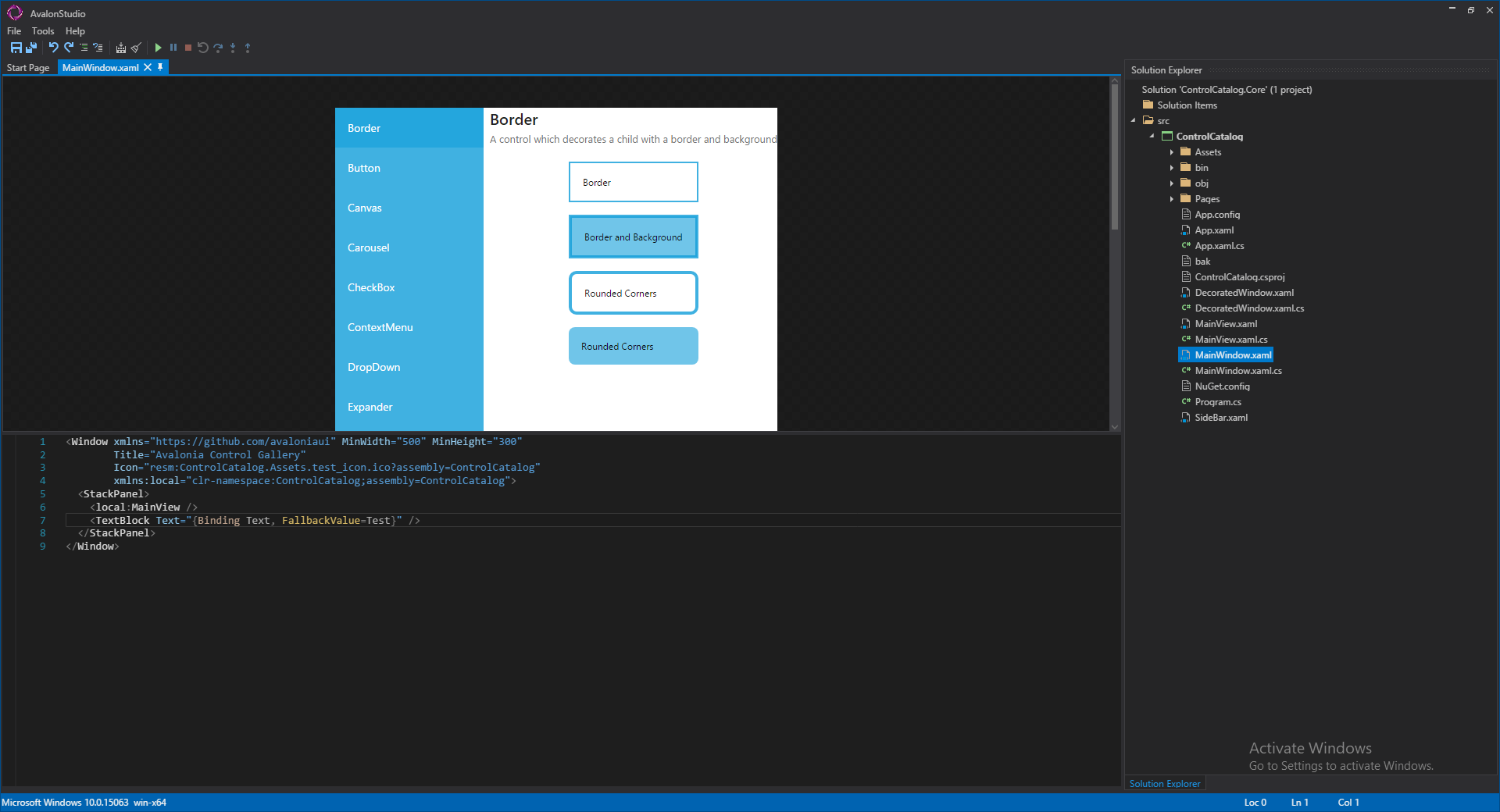
Task: Expand the Assets folder
Action: pyautogui.click(x=1172, y=152)
